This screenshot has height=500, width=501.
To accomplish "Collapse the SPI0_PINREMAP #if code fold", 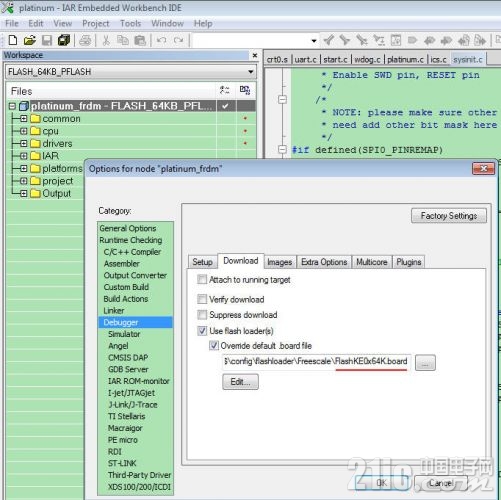I will (x=282, y=150).
